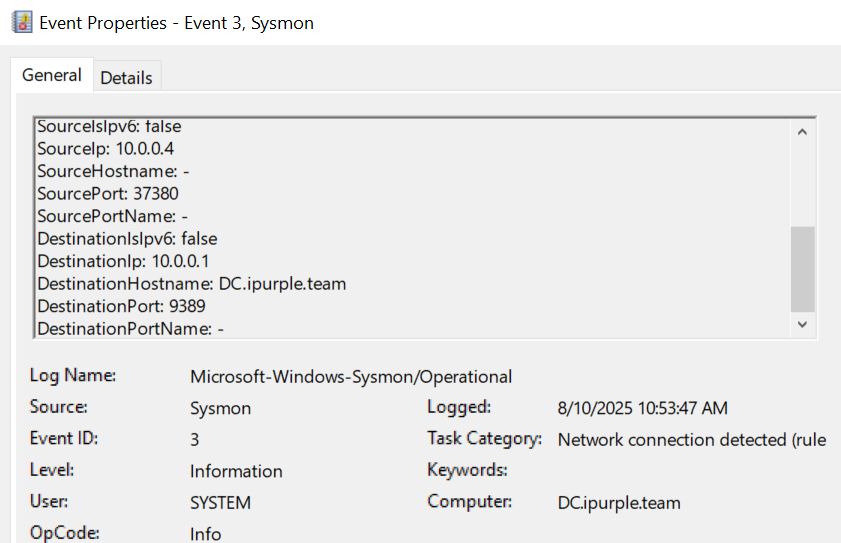Select the General tab
Viewport: 841px width, 543px height.
click(52, 76)
